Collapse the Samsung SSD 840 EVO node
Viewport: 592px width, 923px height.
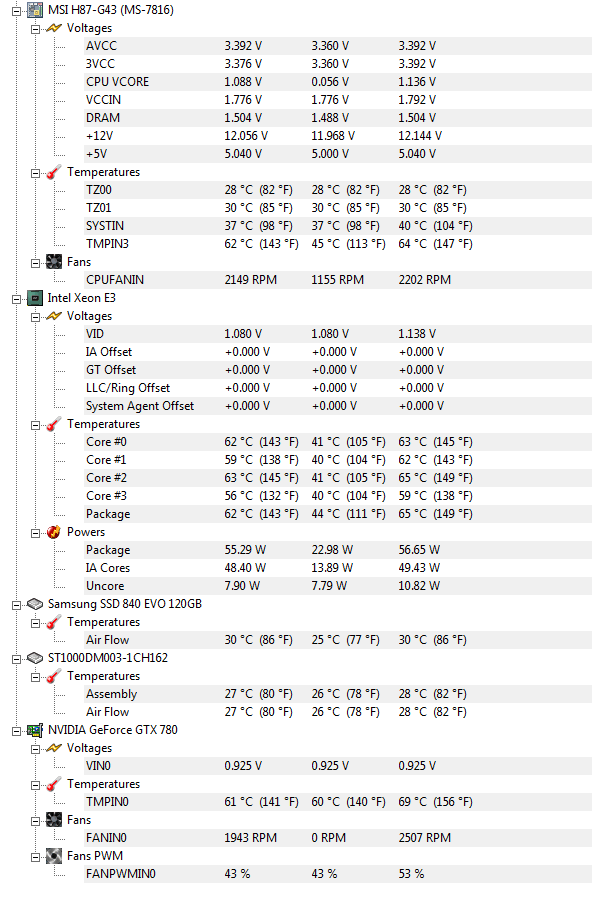(16, 605)
